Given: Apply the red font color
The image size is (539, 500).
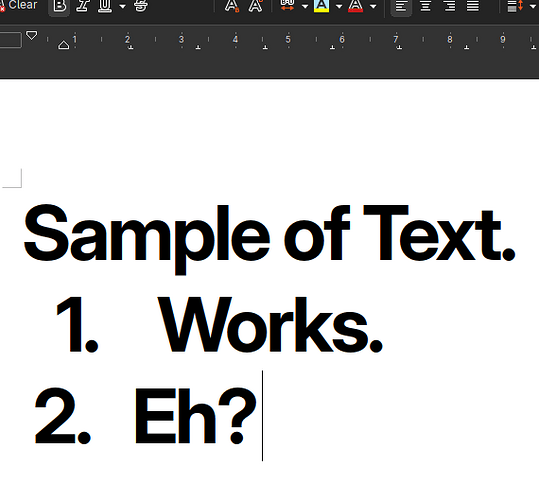Looking at the screenshot, I should [355, 6].
